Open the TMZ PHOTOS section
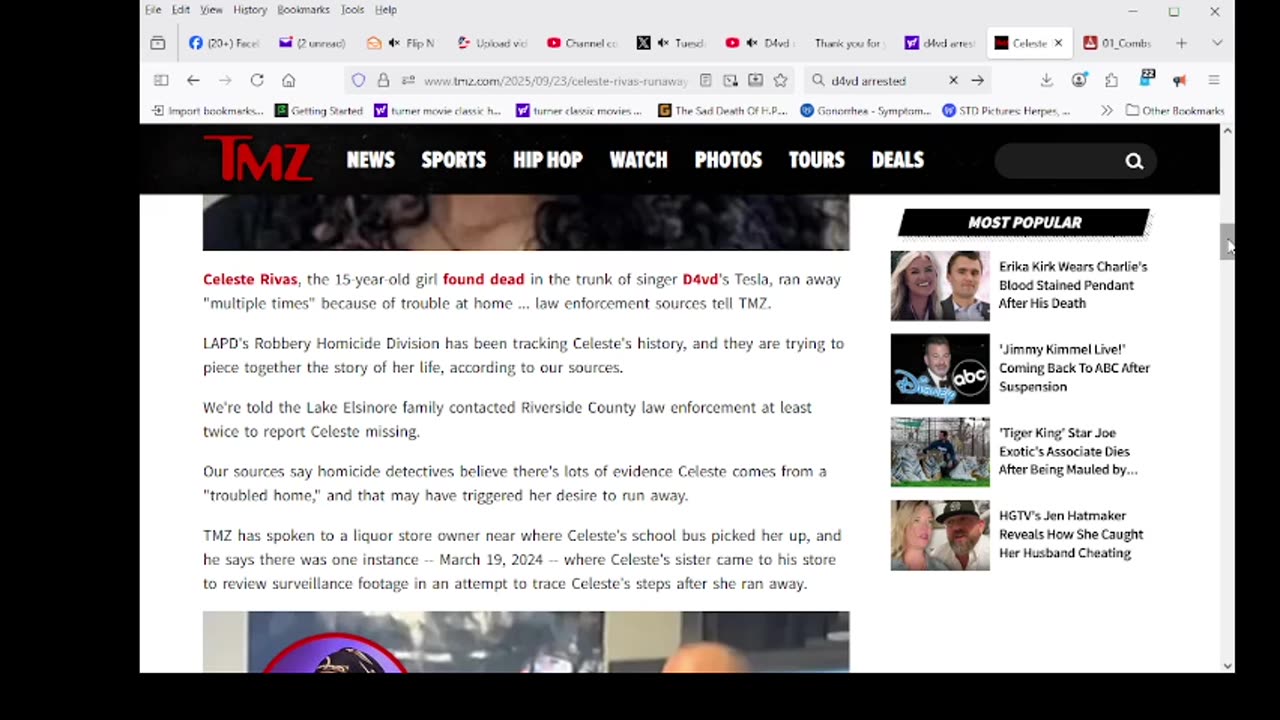 (x=728, y=160)
